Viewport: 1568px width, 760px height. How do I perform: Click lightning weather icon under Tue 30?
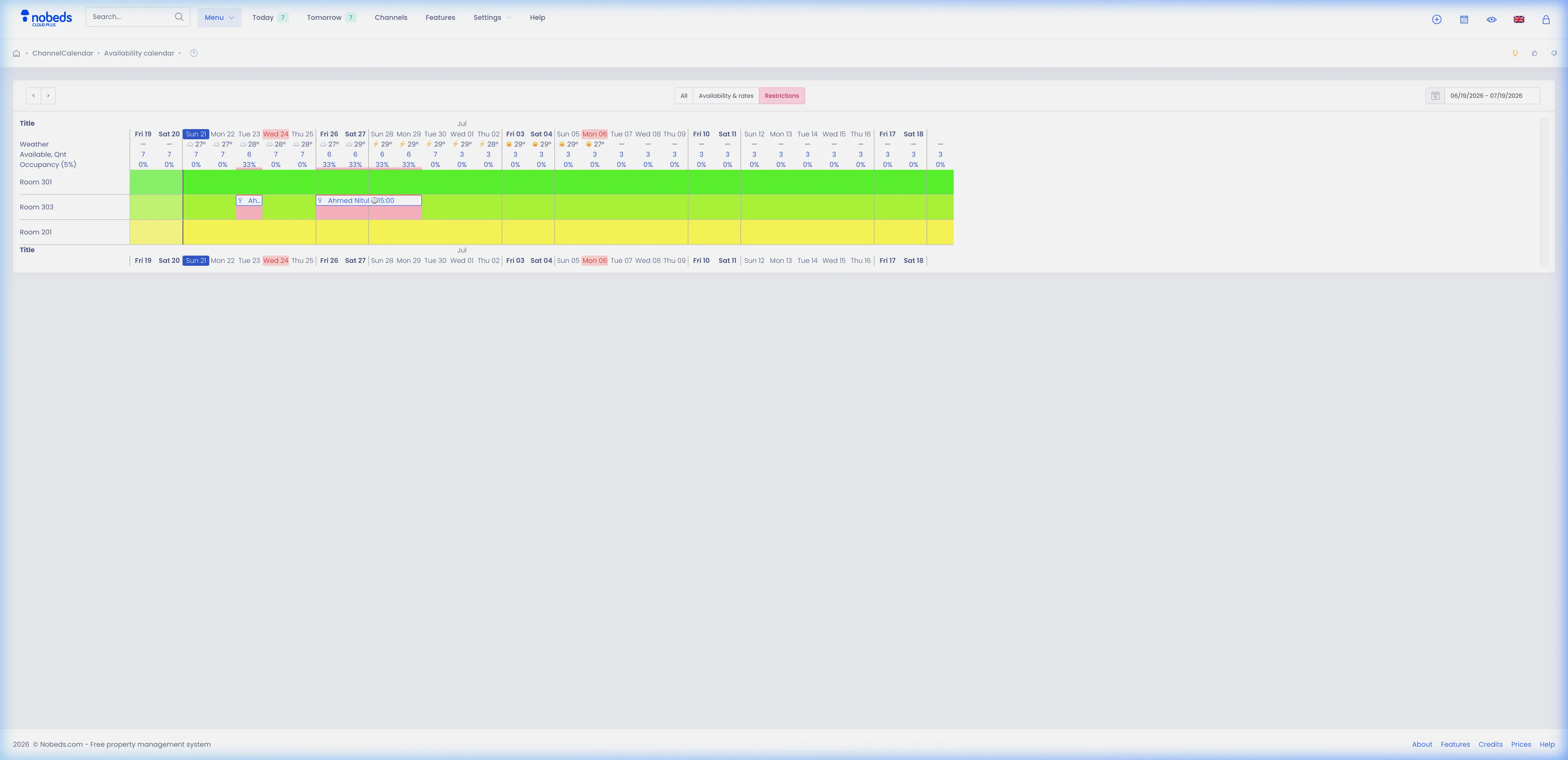429,144
